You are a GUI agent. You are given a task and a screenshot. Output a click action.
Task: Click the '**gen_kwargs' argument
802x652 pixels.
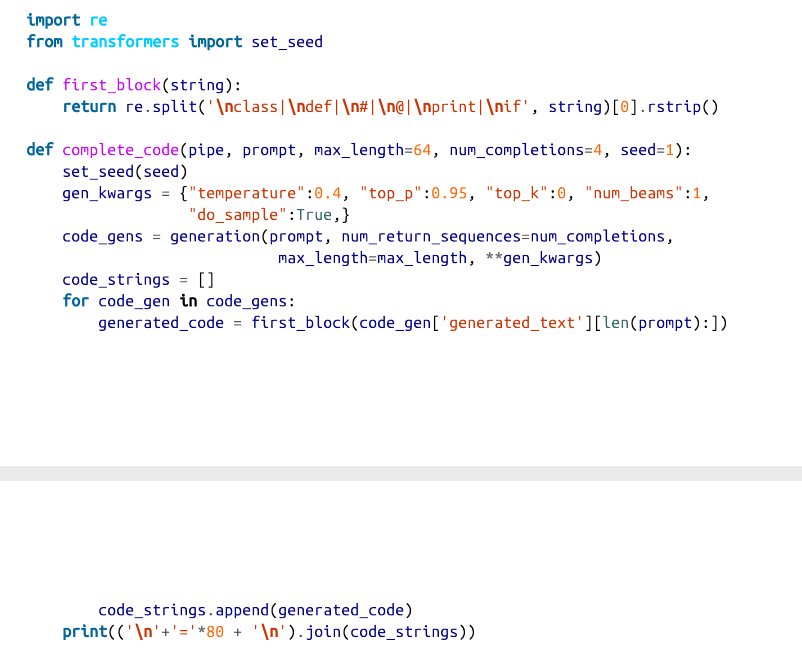(x=539, y=258)
